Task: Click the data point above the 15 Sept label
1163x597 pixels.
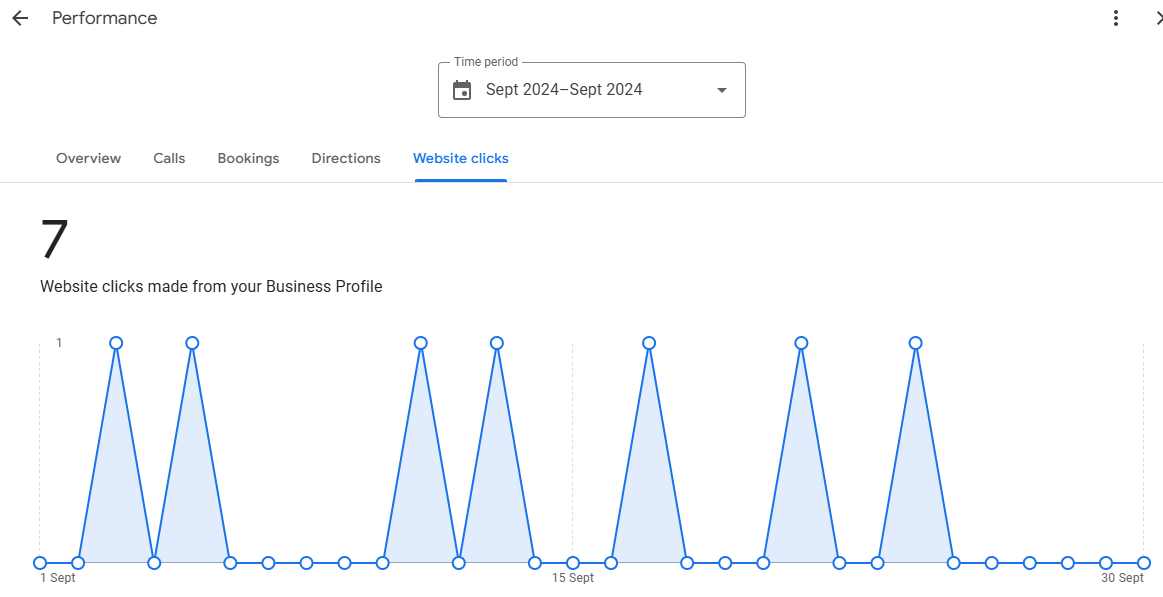Action: pos(573,563)
